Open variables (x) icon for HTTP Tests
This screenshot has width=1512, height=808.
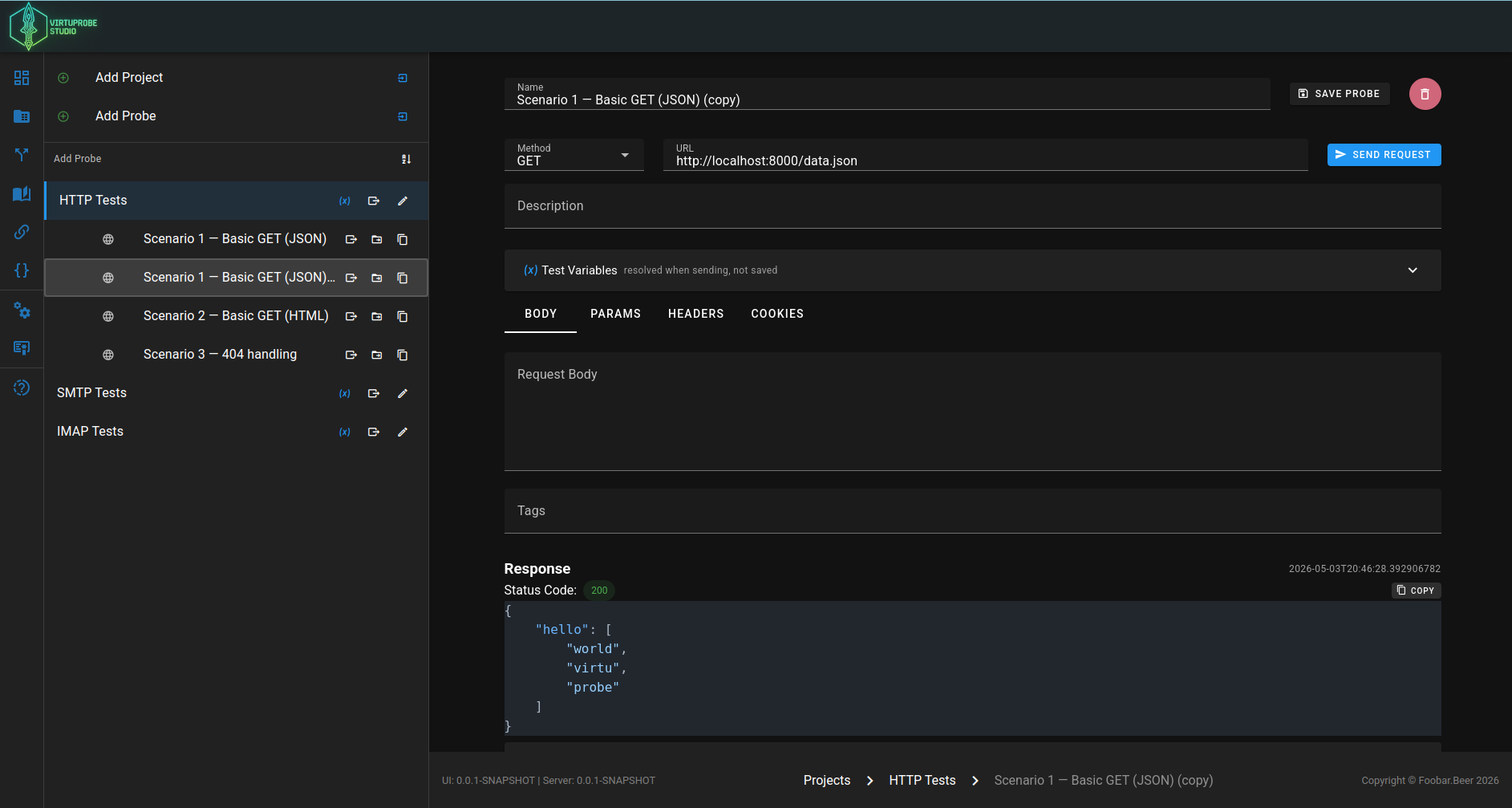click(345, 201)
